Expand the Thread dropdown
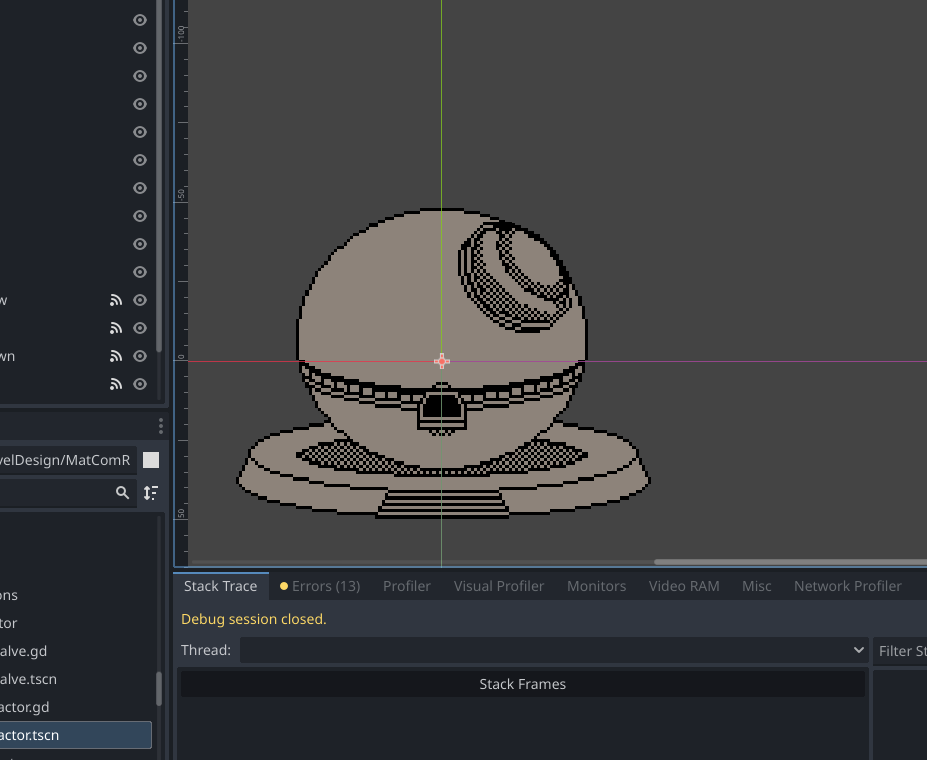927x760 pixels. (554, 650)
